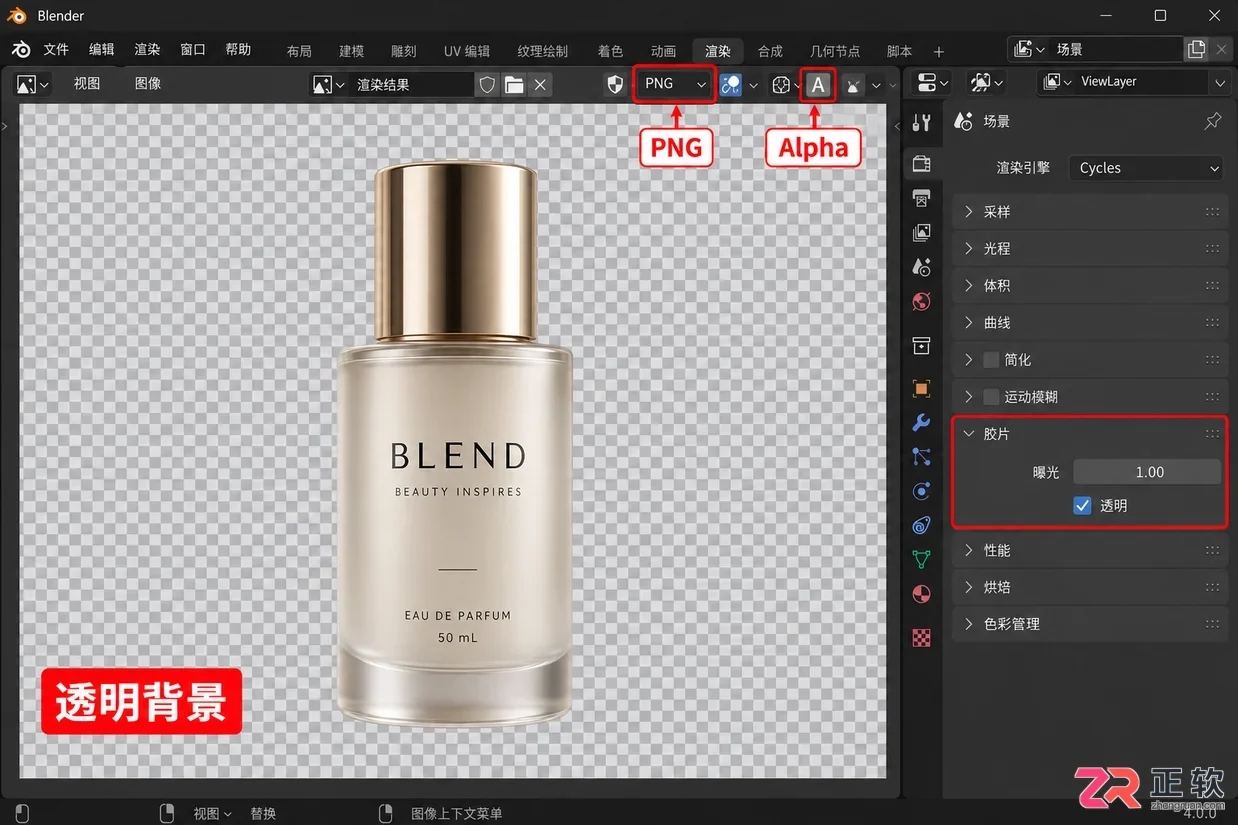Add a workspace with the plus icon
Screen dimensions: 1238x825
[x=938, y=51]
